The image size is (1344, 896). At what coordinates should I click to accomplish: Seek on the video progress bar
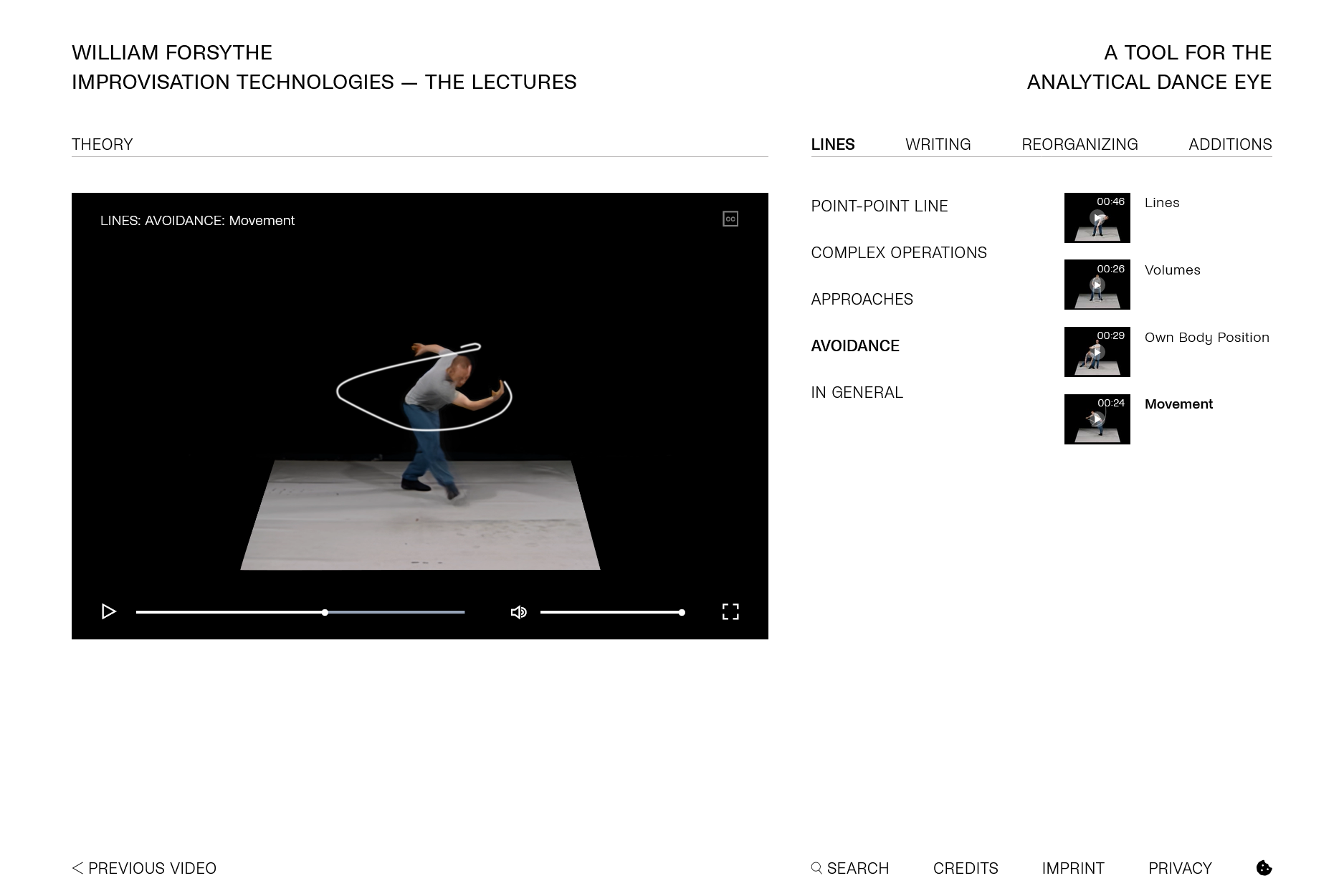click(300, 612)
